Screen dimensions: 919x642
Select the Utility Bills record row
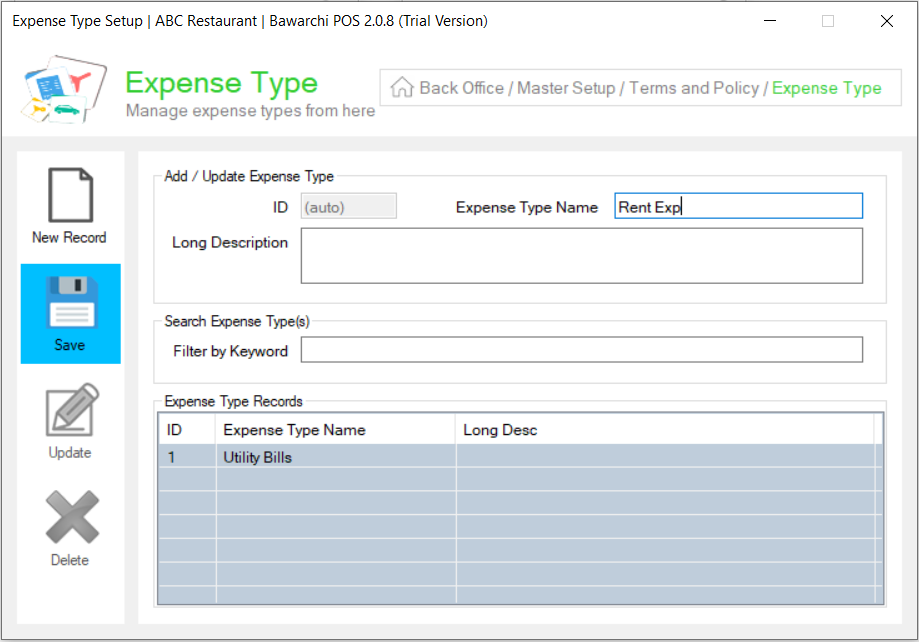point(335,457)
